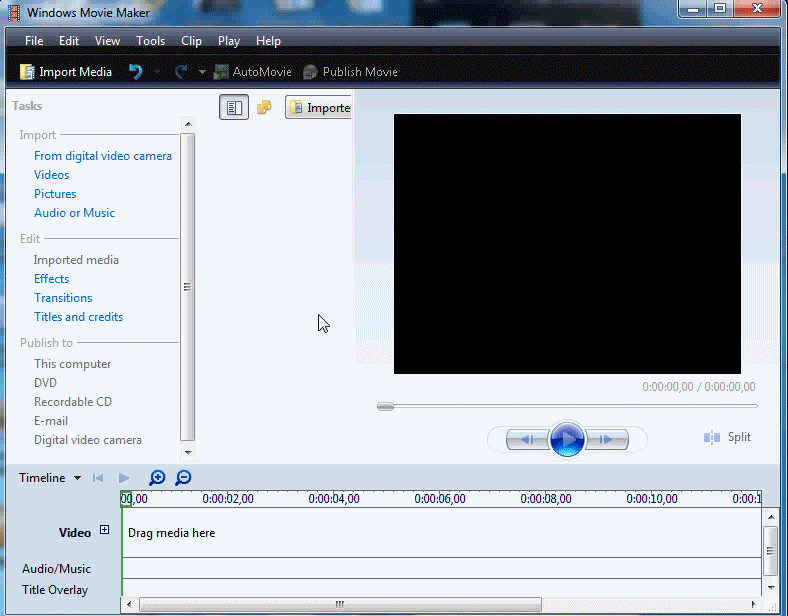The image size is (788, 616).
Task: Zoom in the timeline with plus magnifier
Action: (x=157, y=478)
